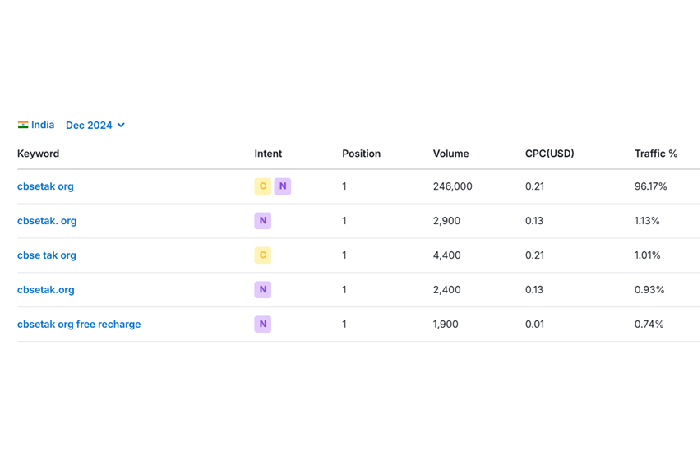This screenshot has height=450, width=700.
Task: Select the traffic value 1.01%
Action: 647,255
